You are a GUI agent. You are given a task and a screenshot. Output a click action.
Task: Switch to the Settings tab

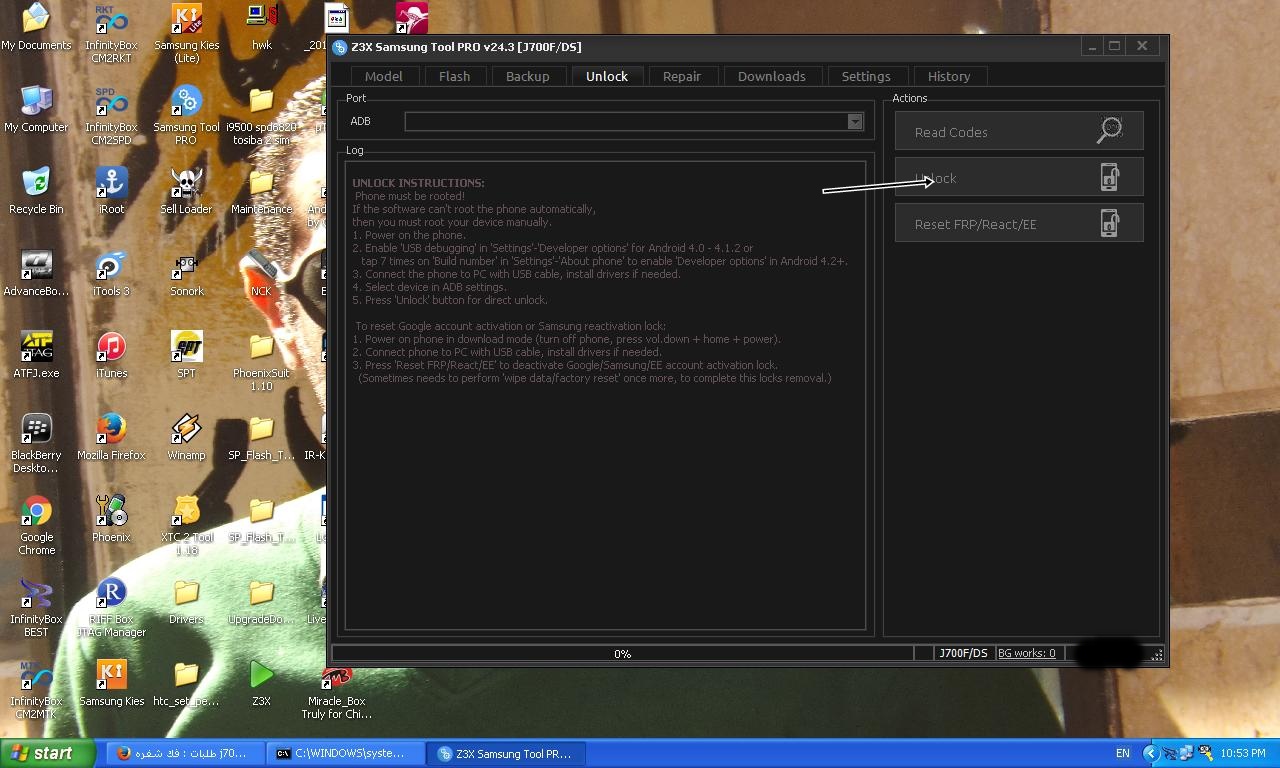[x=866, y=76]
